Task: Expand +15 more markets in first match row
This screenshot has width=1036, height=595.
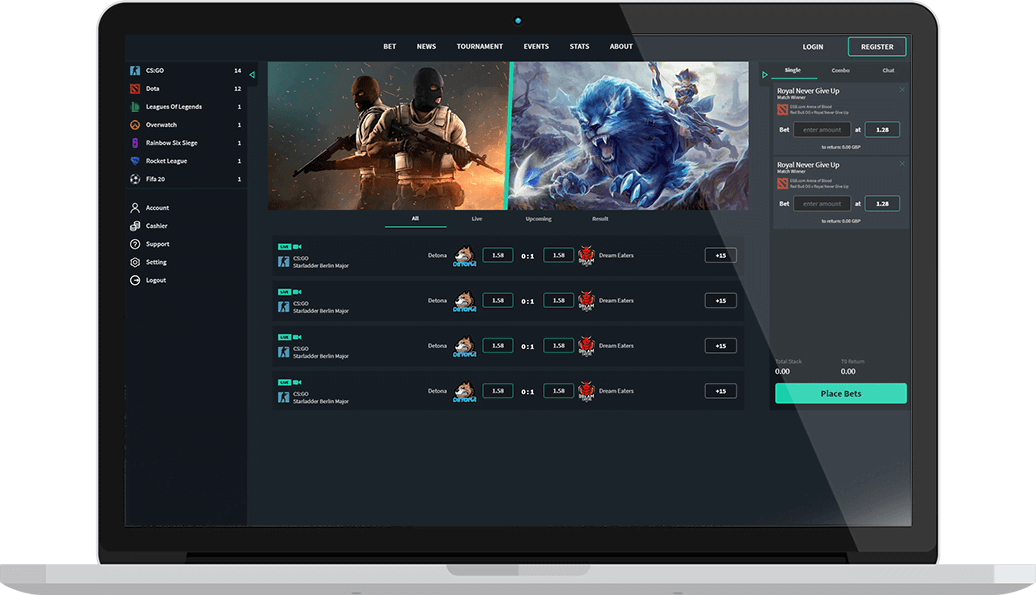Action: [x=720, y=256]
